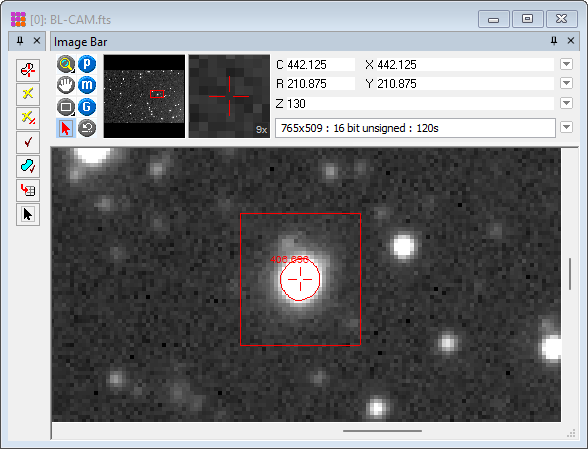
Task: Expand the C/X coordinate row dropdown
Action: pyautogui.click(x=566, y=64)
